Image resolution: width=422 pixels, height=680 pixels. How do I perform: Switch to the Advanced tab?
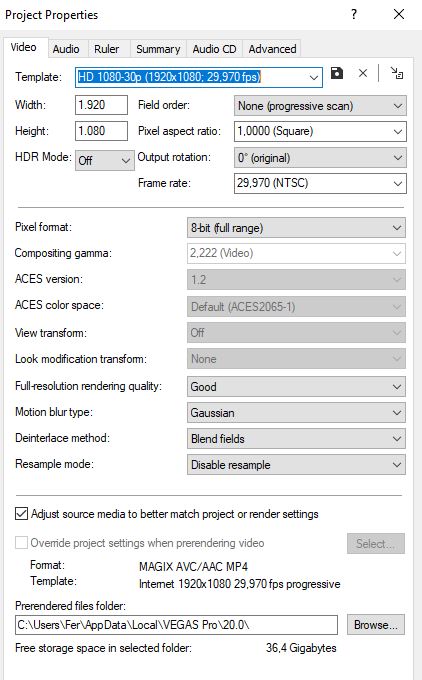pyautogui.click(x=272, y=49)
